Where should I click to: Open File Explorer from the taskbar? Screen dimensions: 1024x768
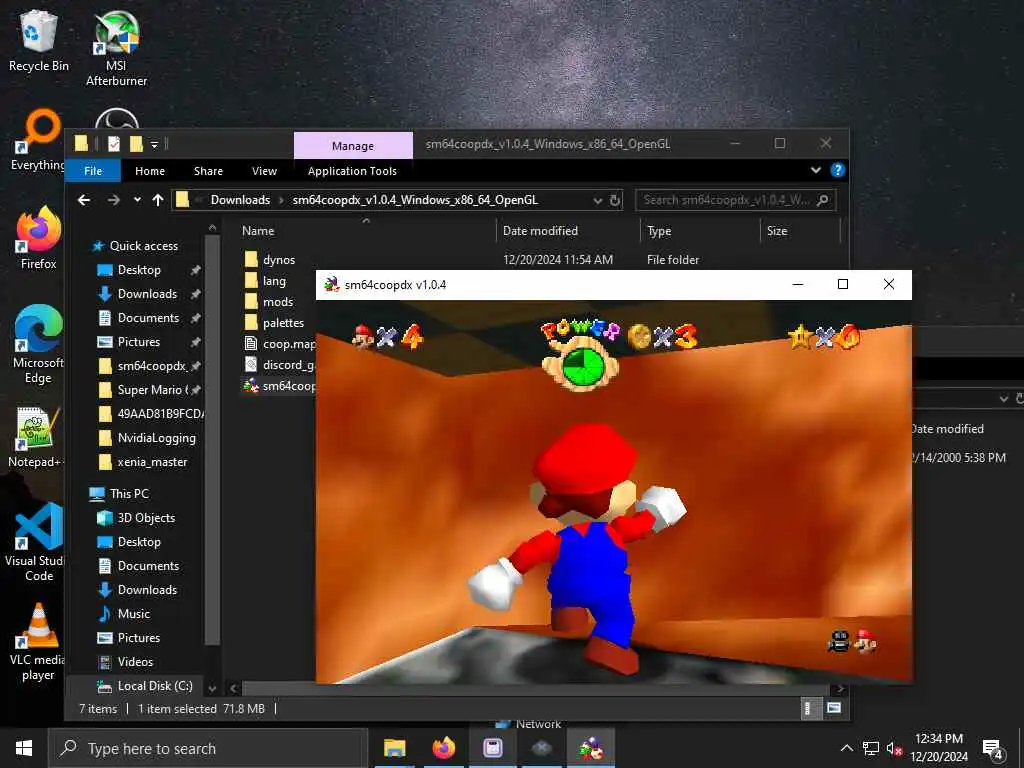[x=394, y=748]
